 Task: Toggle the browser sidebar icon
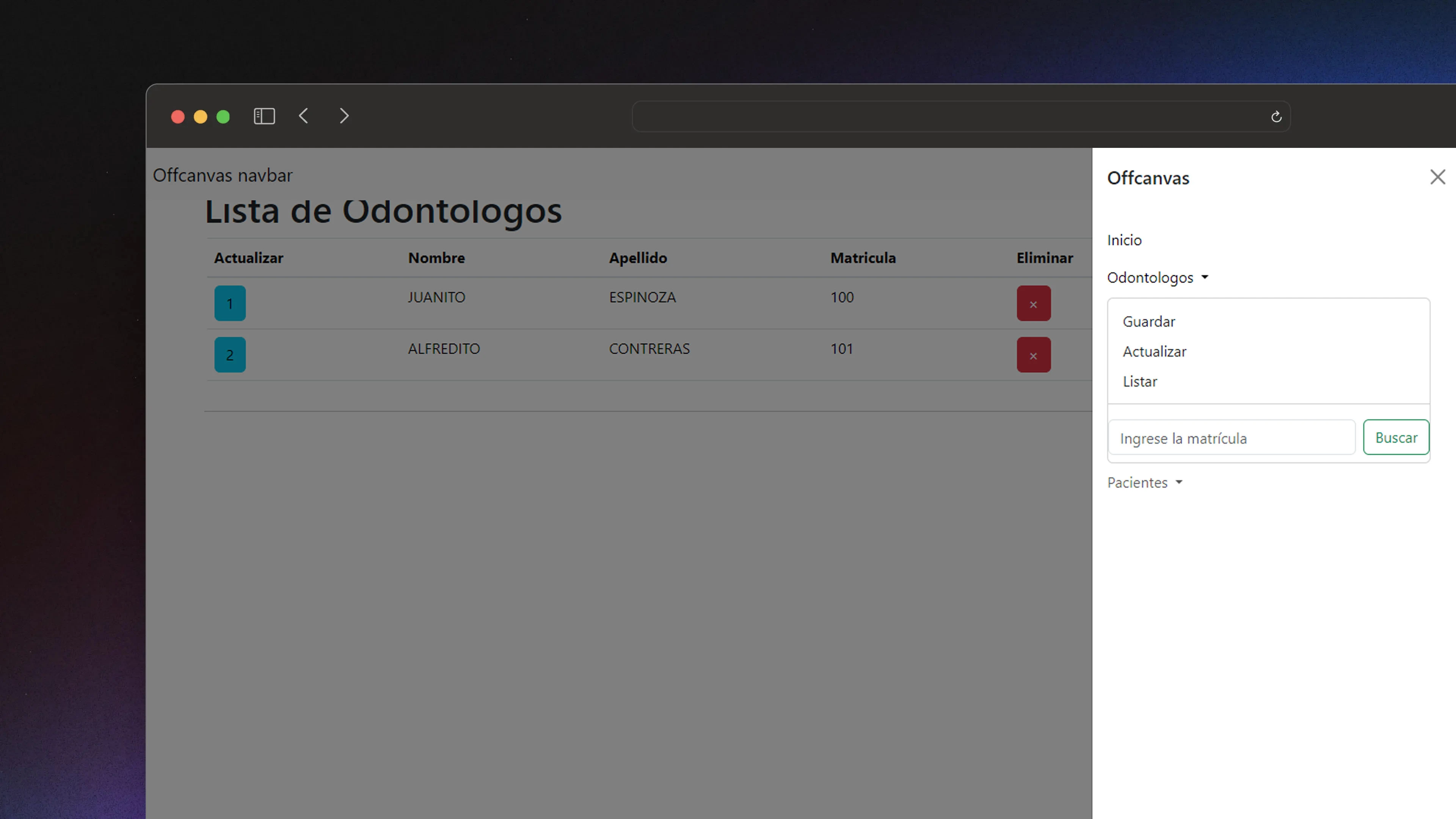(264, 116)
